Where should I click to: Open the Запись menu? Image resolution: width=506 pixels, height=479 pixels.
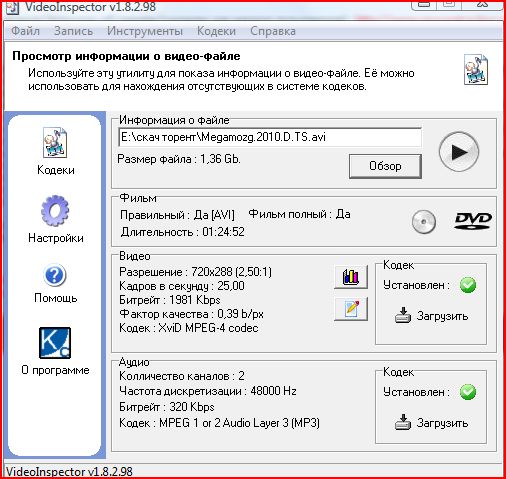click(73, 31)
